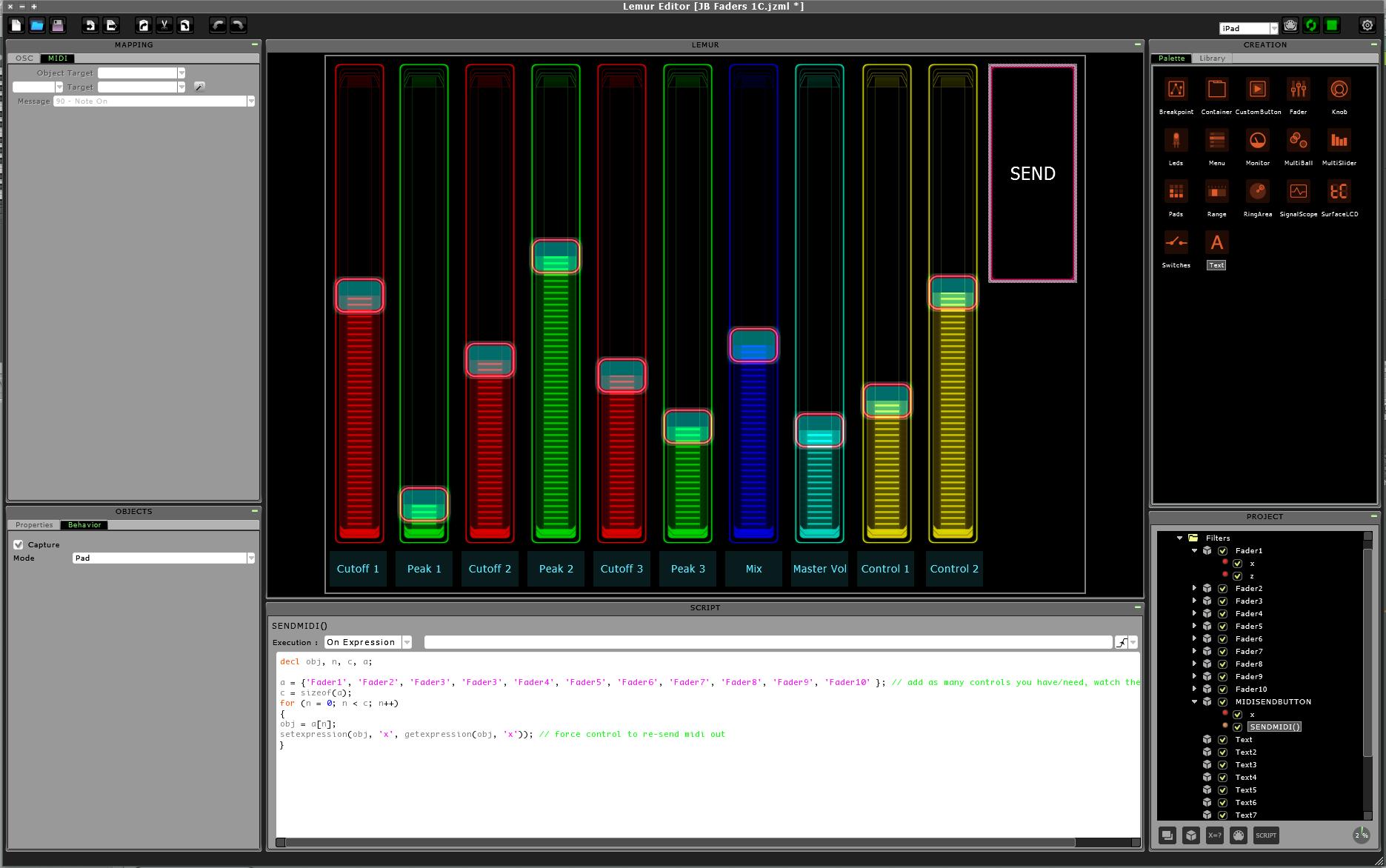Screen dimensions: 1386x868
Task: Toggle the Text6 checkbox in project tree
Action: [1223, 803]
